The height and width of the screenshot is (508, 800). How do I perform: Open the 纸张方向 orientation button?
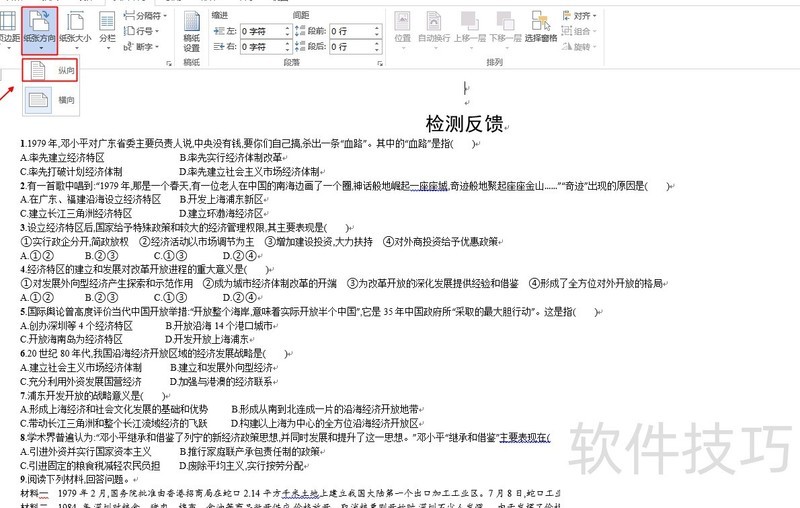[x=39, y=28]
